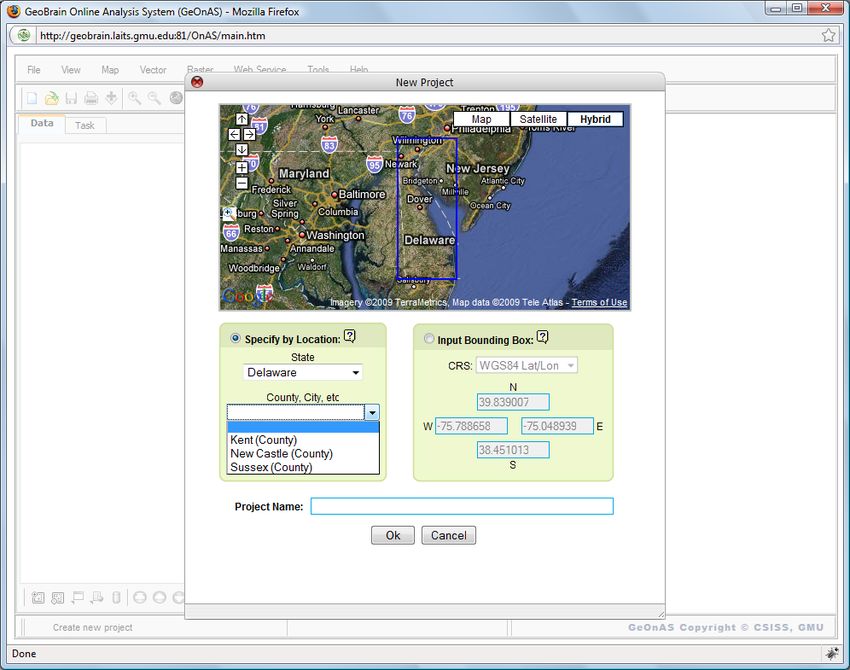Click the zoom in magnifier toolbar icon

134,98
